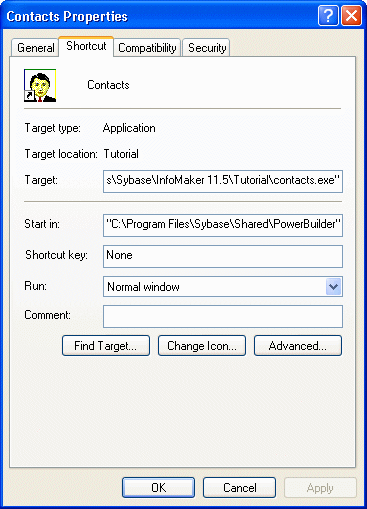Image resolution: width=367 pixels, height=509 pixels.
Task: Select the Shortcut tab
Action: coord(86,46)
